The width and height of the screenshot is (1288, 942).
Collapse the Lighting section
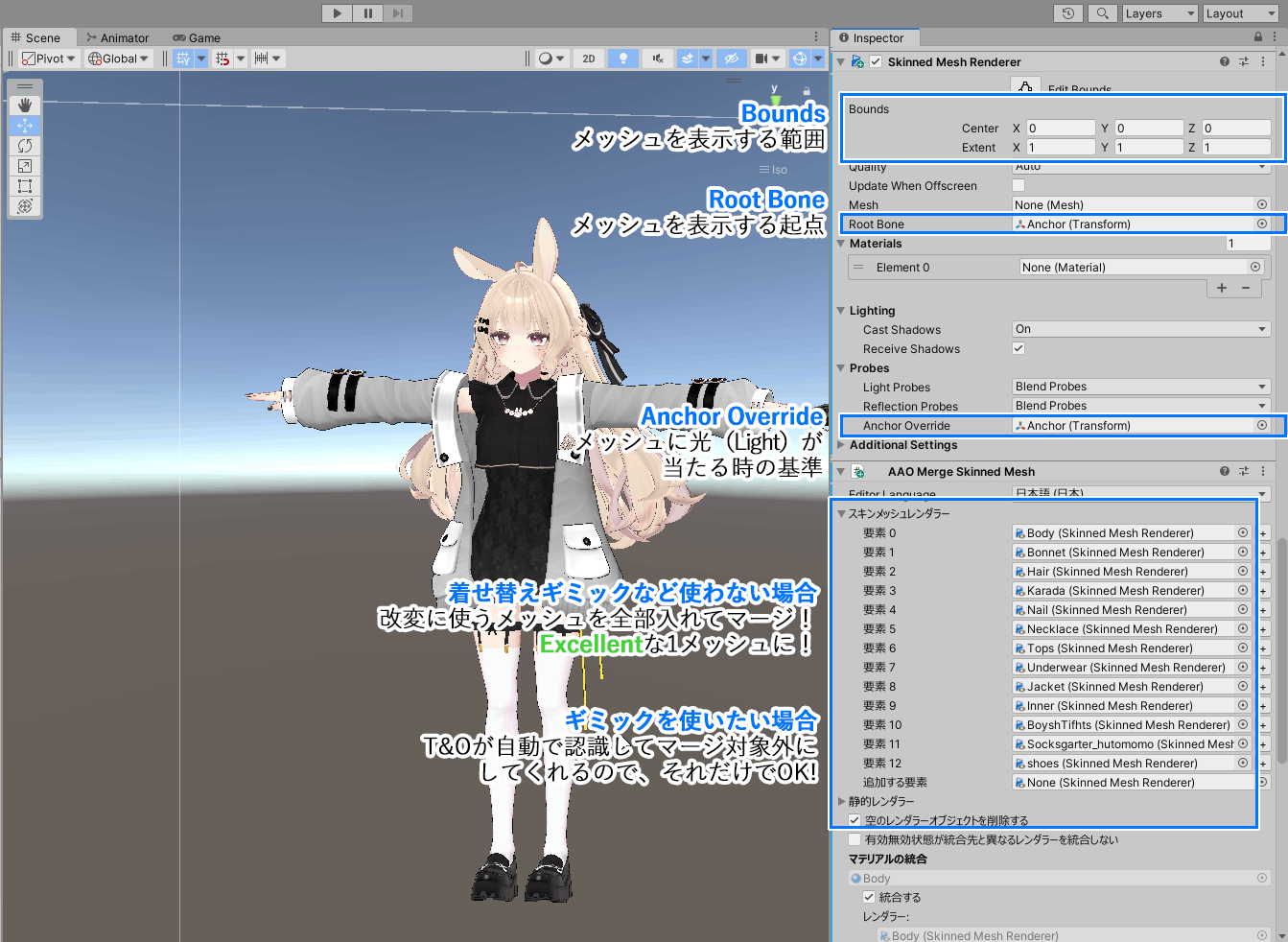[841, 311]
